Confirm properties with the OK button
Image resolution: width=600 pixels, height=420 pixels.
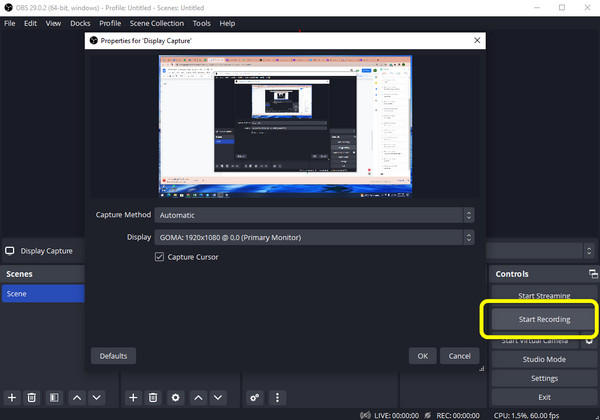[x=422, y=356]
